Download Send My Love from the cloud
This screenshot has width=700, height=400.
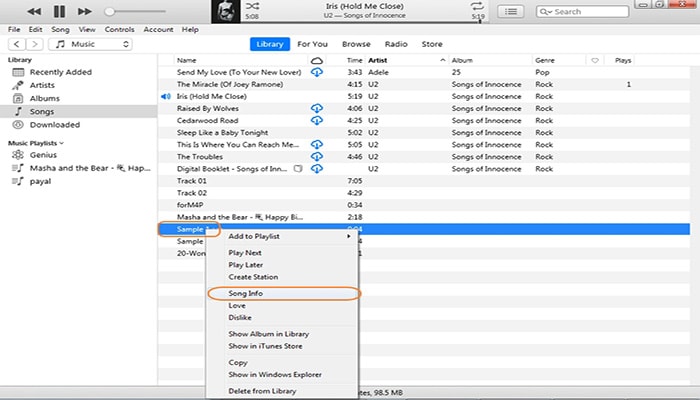pyautogui.click(x=317, y=72)
